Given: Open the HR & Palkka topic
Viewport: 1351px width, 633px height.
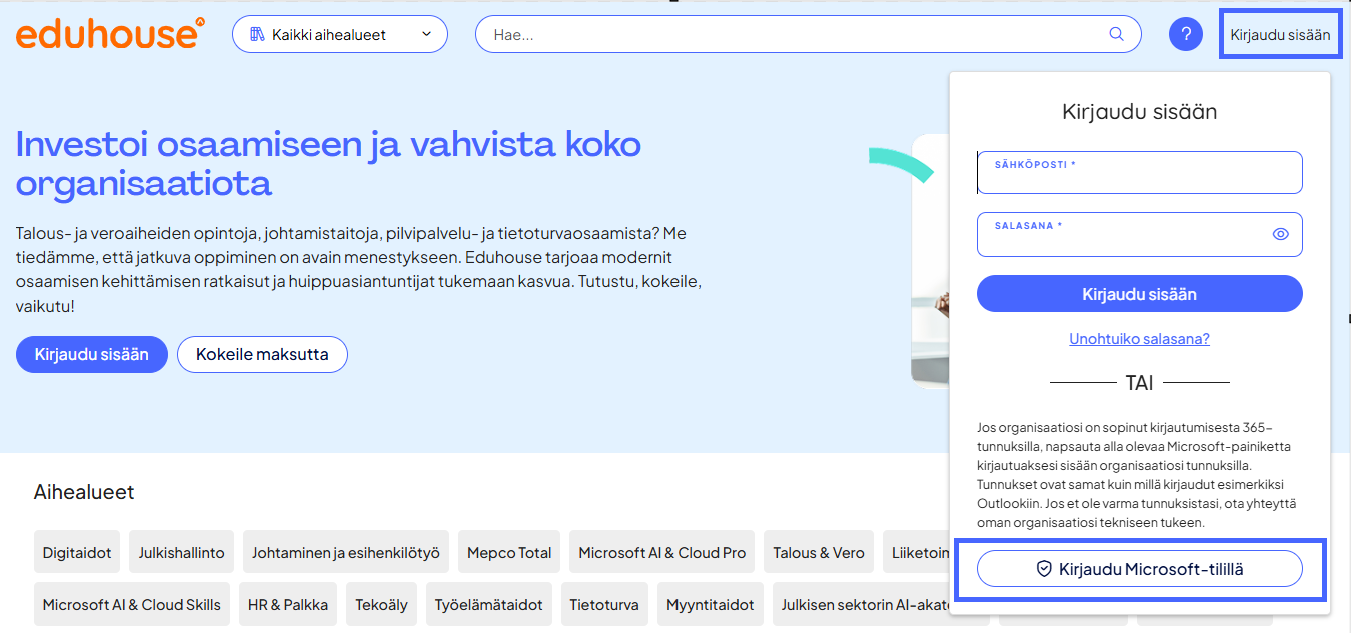Looking at the screenshot, I should [289, 605].
